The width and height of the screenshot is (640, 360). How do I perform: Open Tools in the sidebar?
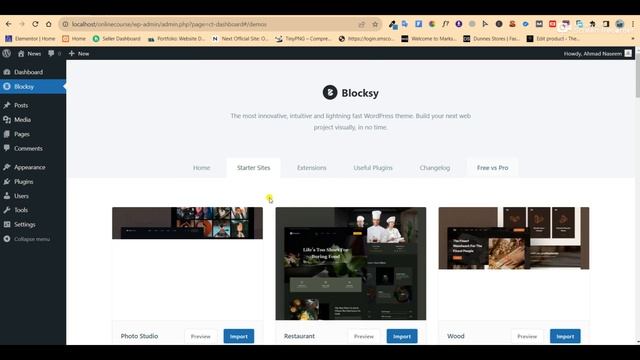click(x=33, y=210)
